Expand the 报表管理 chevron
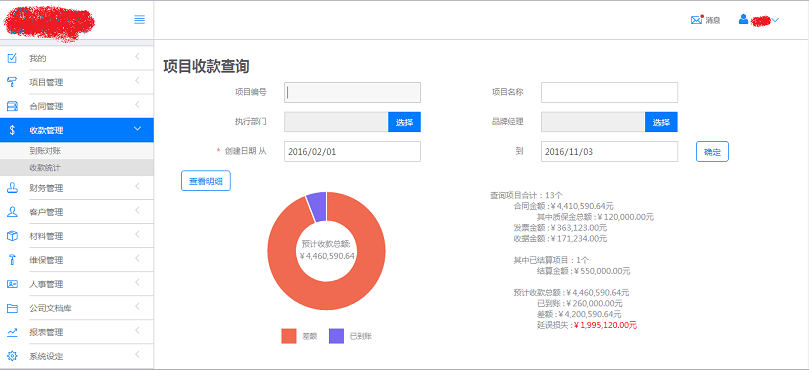The width and height of the screenshot is (809, 370). pyautogui.click(x=137, y=331)
